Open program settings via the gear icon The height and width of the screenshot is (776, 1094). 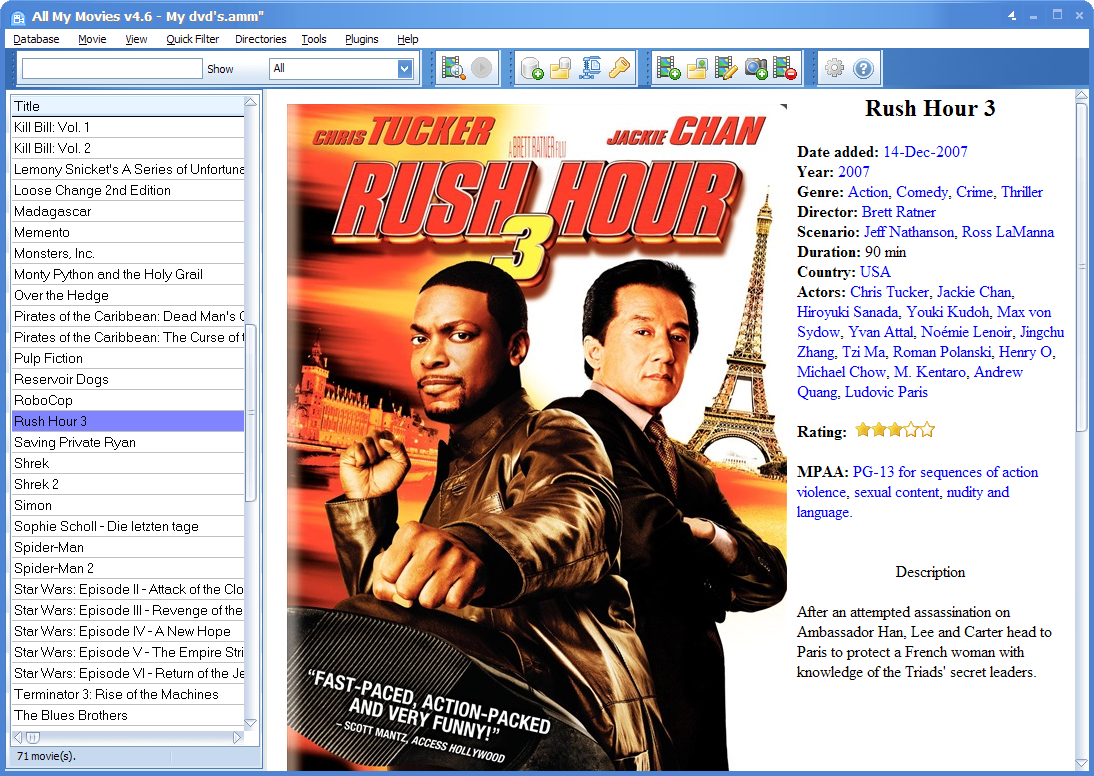click(834, 68)
